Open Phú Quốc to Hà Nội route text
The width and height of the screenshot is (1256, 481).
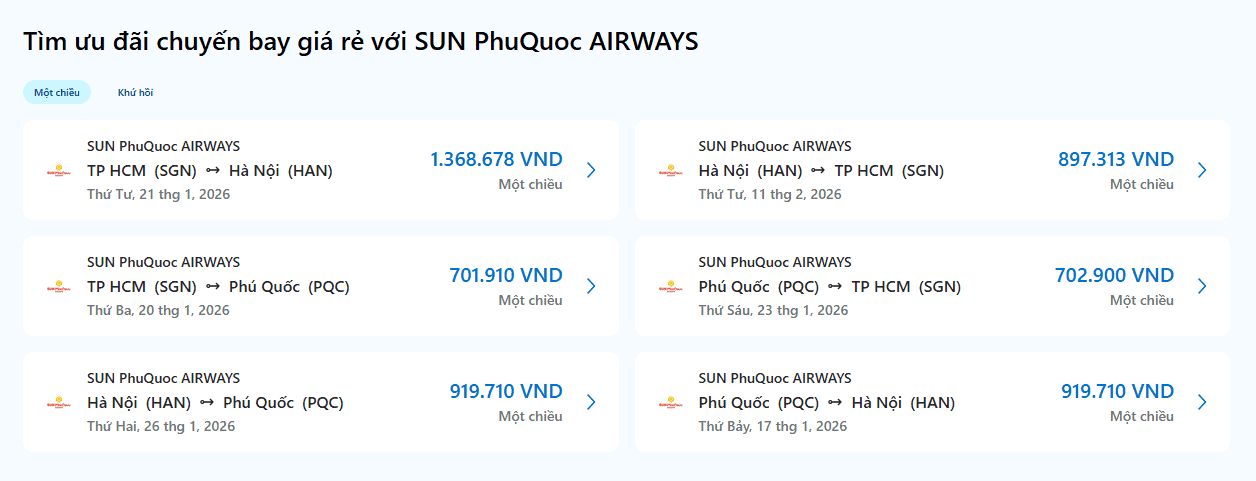(826, 403)
